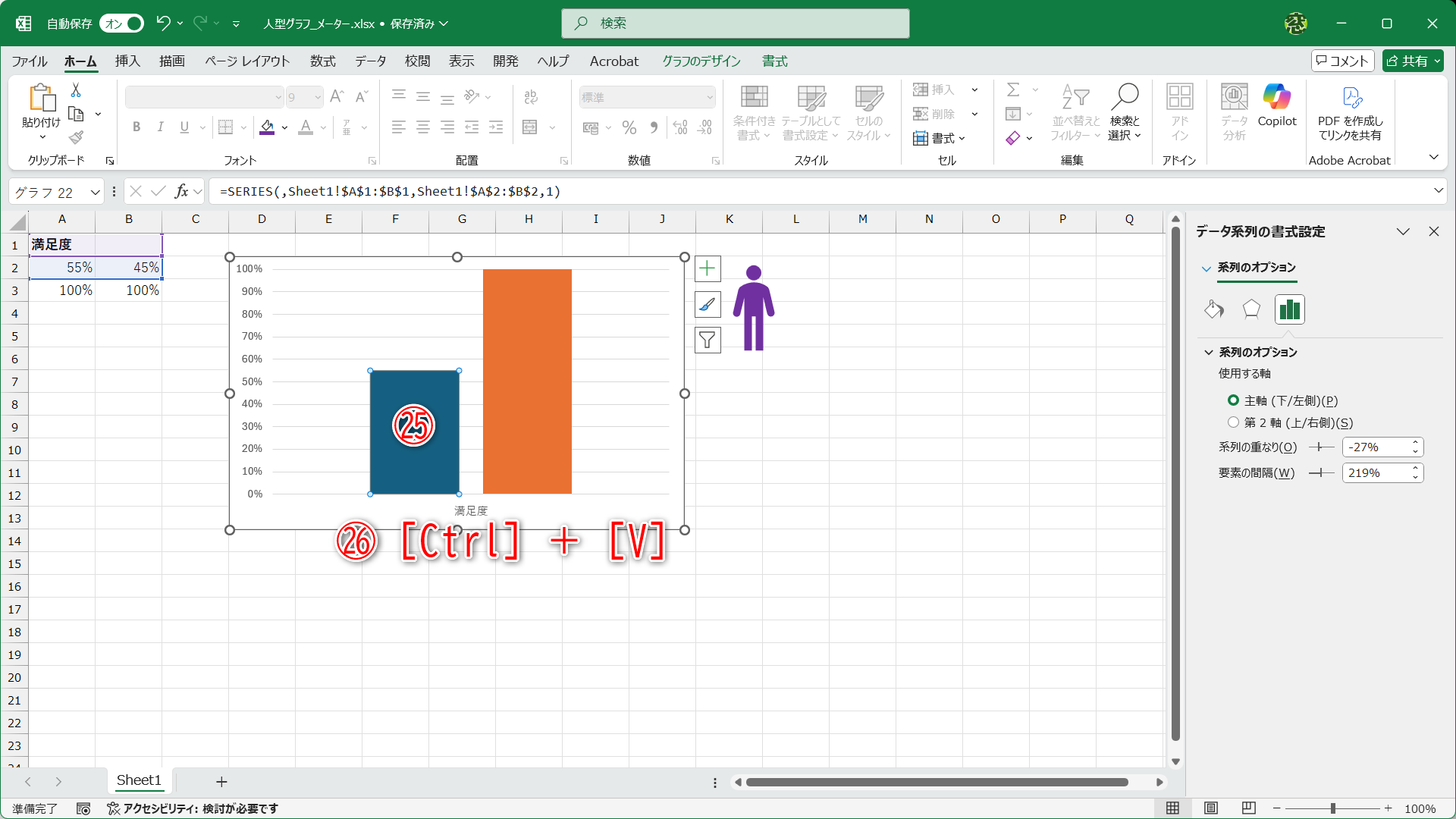Adjust the zoom slider in the status bar
1456x819 pixels.
[x=1332, y=808]
